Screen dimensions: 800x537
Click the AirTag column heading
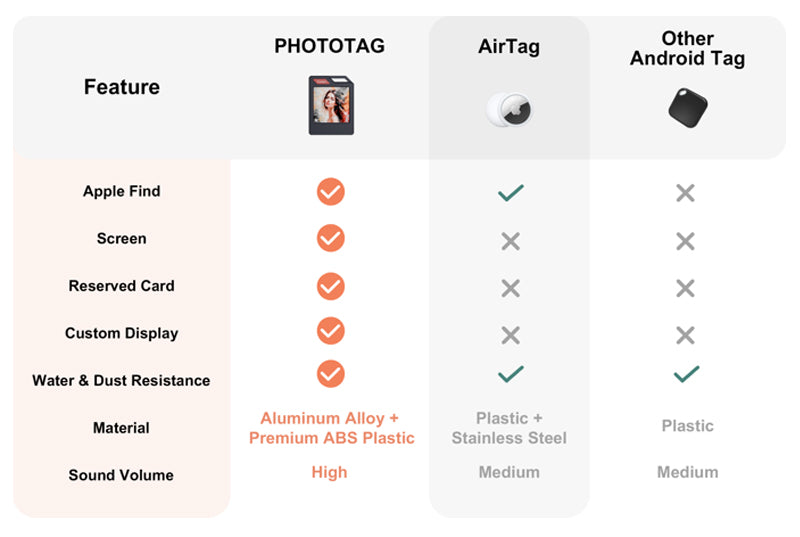point(508,46)
